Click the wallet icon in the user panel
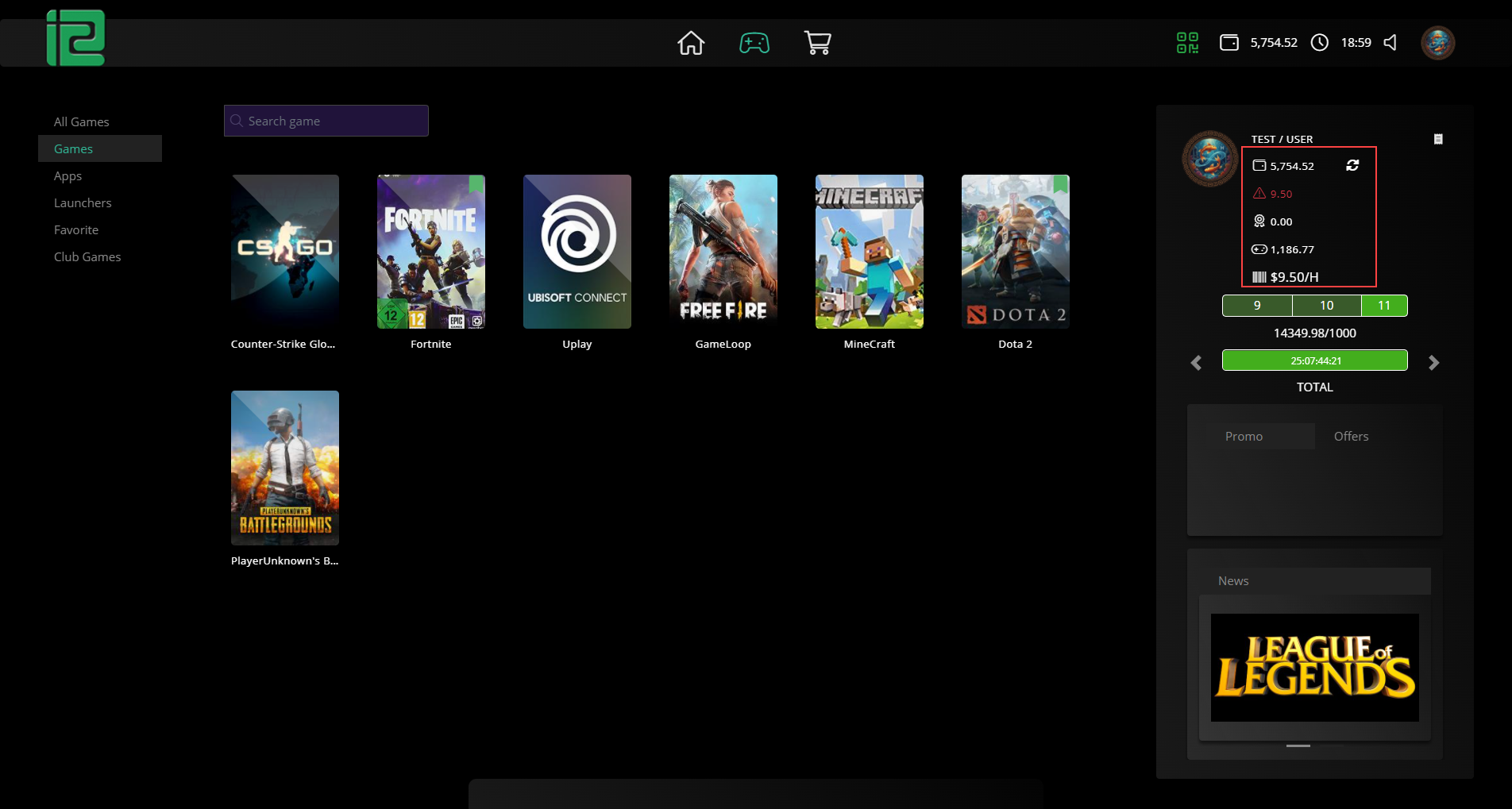Screen dimensions: 1512x809 tap(1259, 165)
